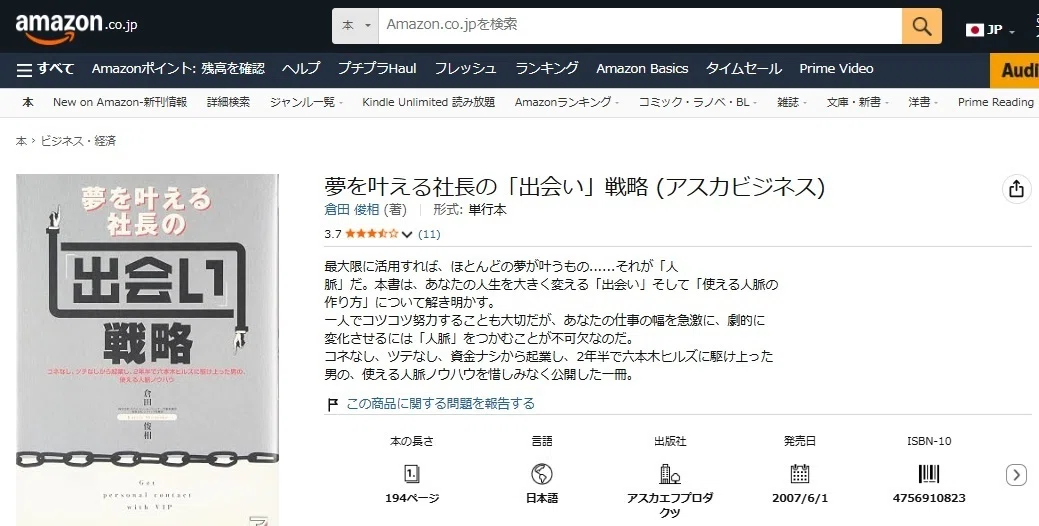Open New on Amazon-新刊情報
This screenshot has width=1039, height=526.
[120, 102]
